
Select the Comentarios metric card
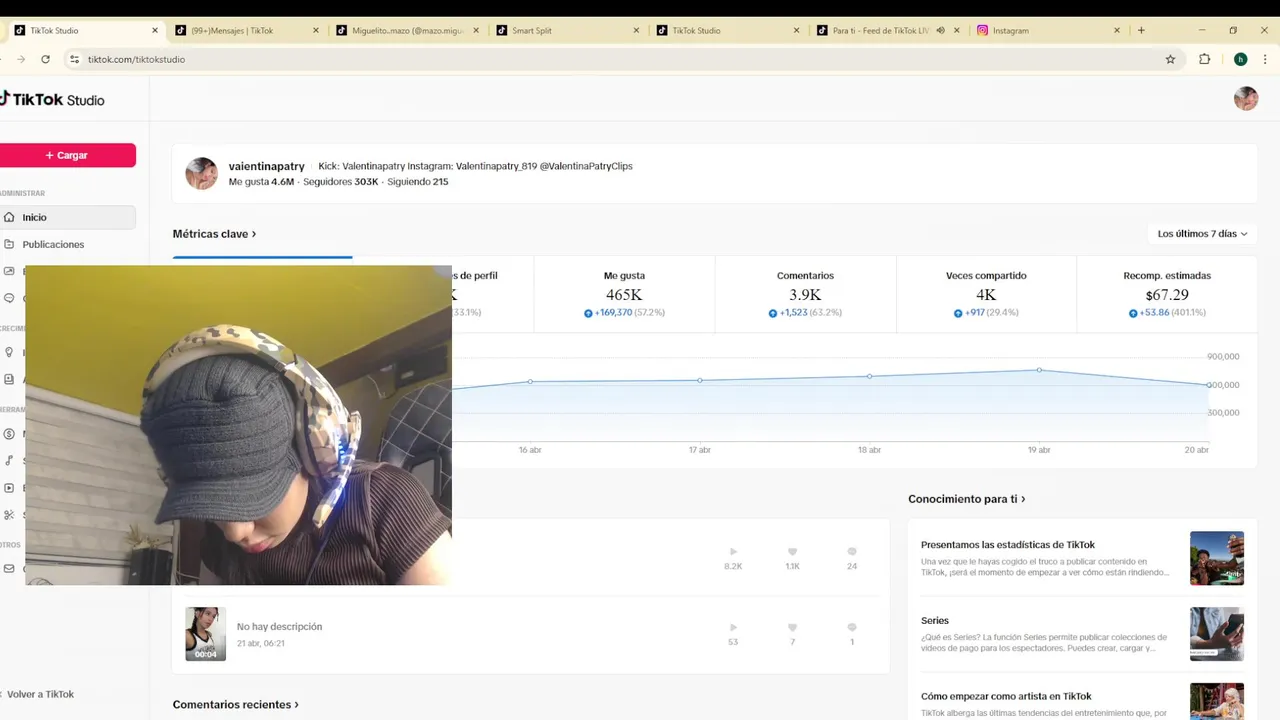(x=805, y=294)
